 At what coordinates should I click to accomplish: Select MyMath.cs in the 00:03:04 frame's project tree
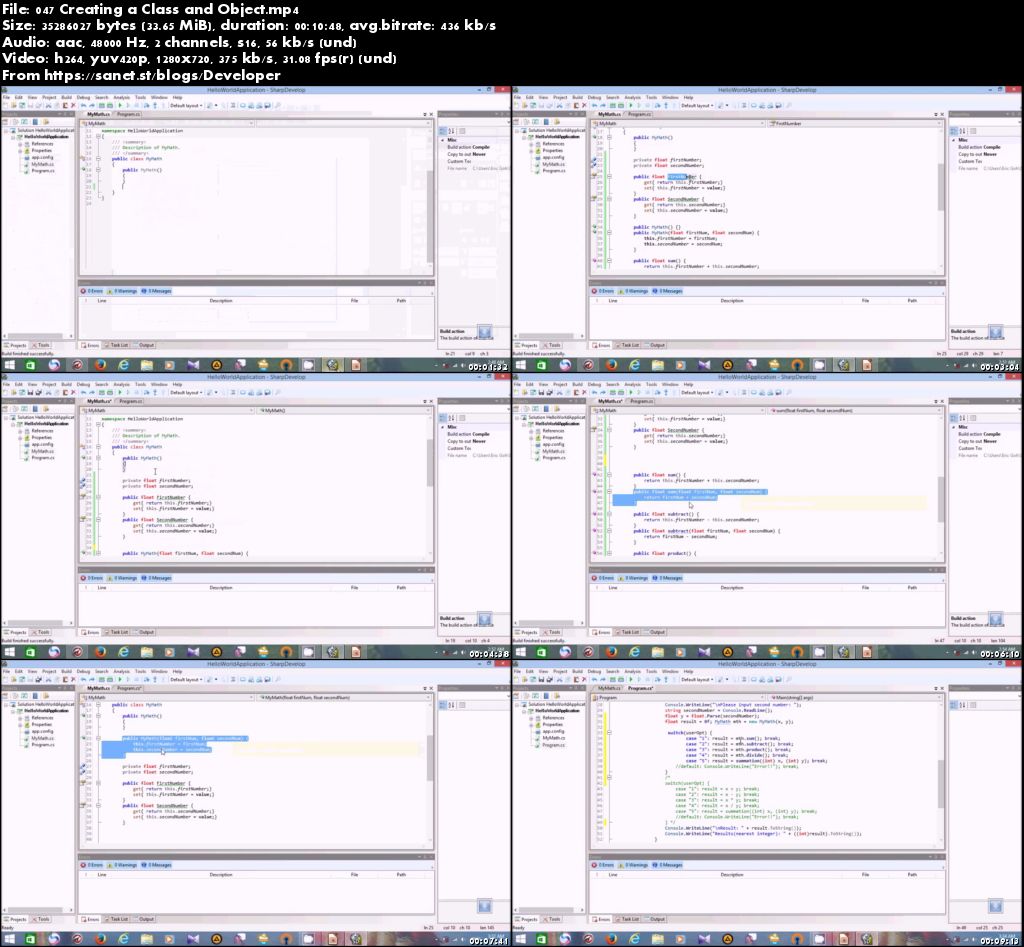554,164
